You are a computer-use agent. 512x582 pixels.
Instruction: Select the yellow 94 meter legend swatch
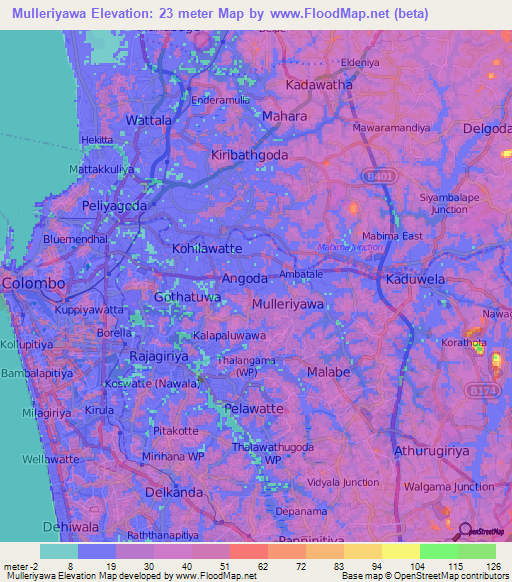click(401, 551)
